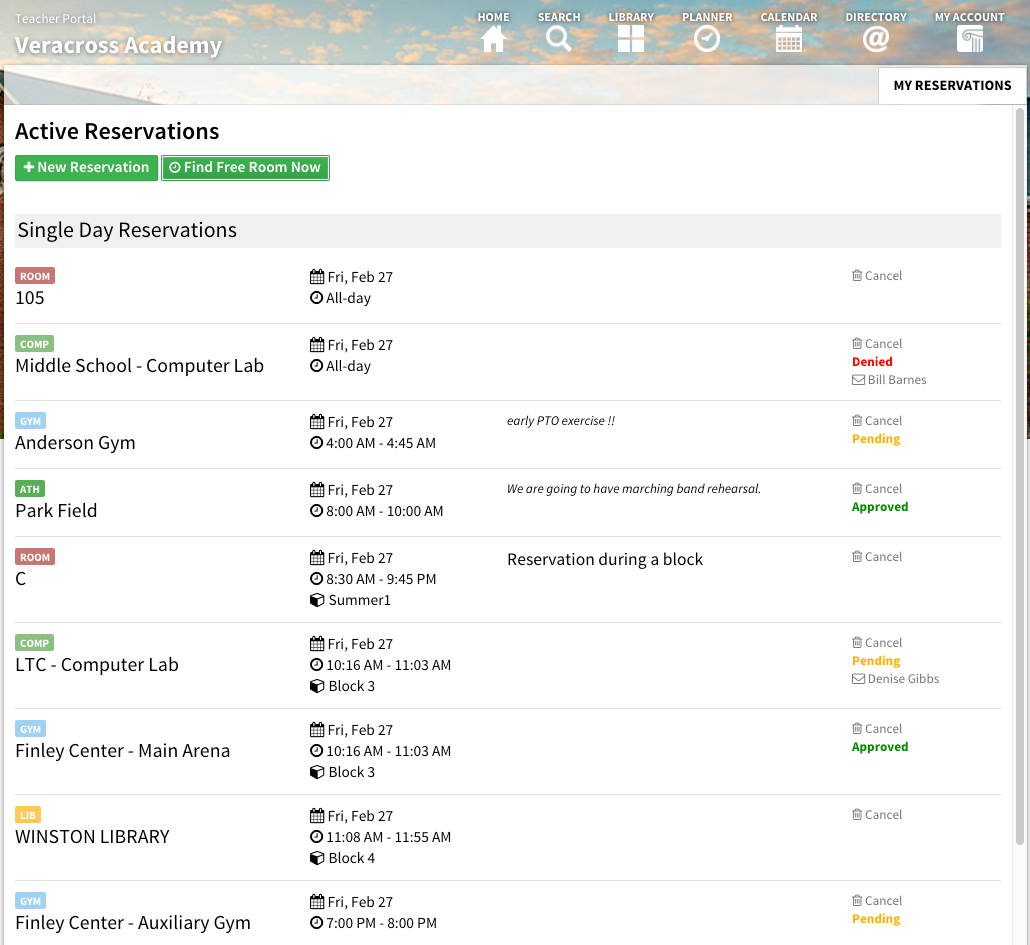Screen dimensions: 1030x945
Task: Select the Planner clock icon
Action: tap(707, 37)
